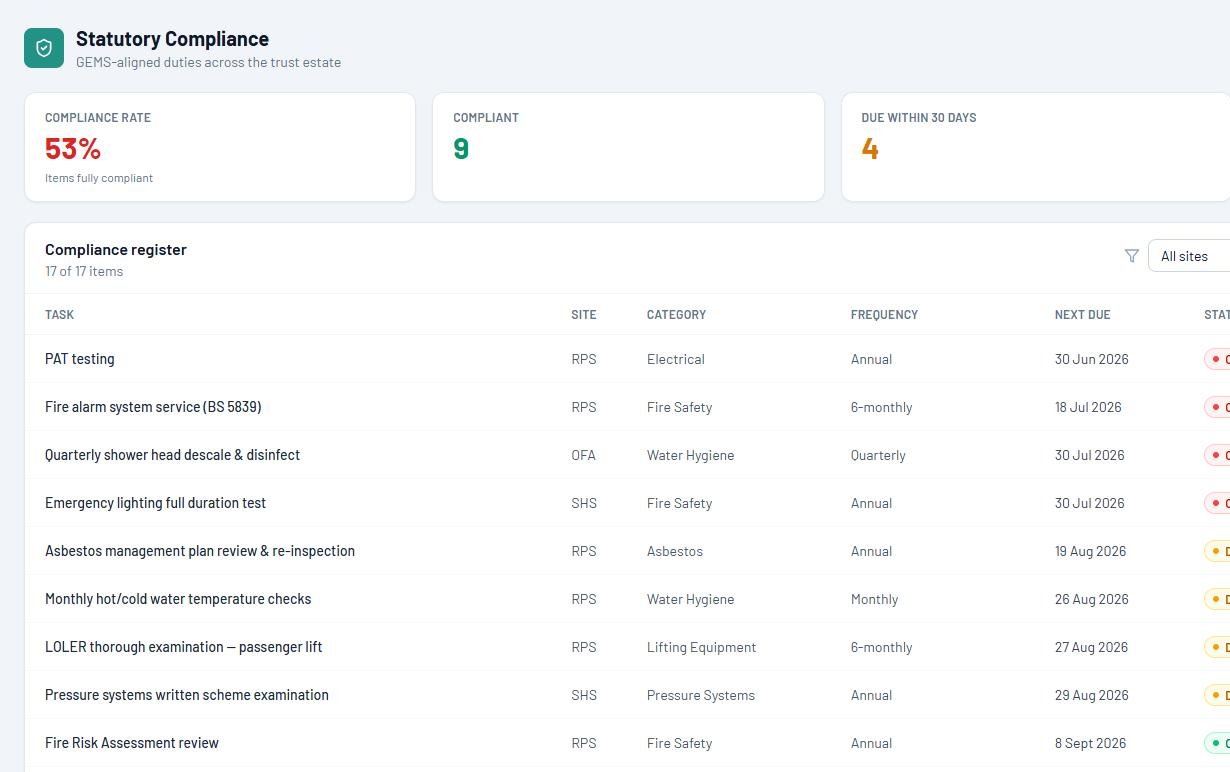Click the 'Electrical' category cell
Screen dimensions: 1230x772
coord(676,359)
